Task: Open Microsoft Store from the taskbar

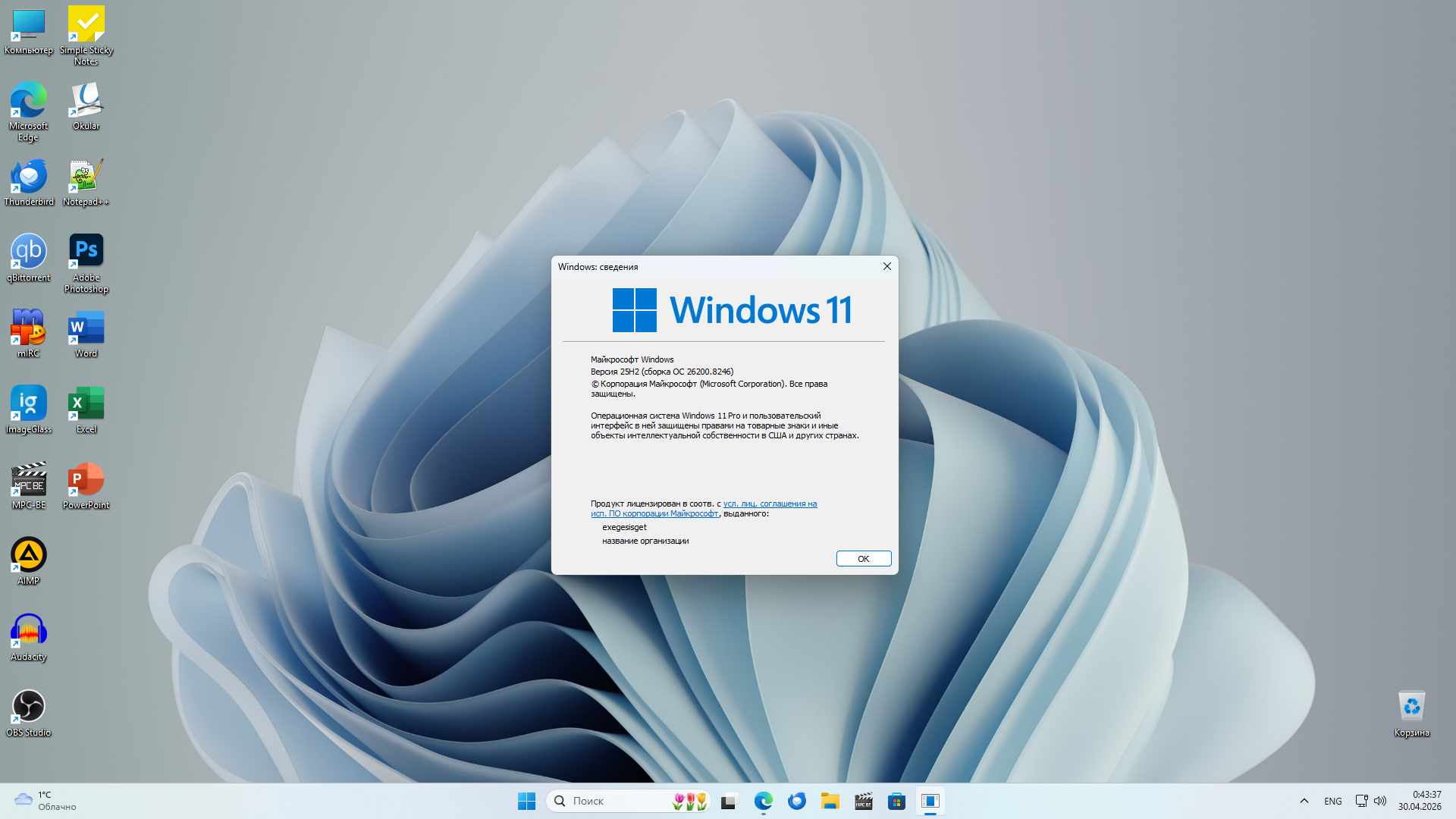Action: click(897, 801)
